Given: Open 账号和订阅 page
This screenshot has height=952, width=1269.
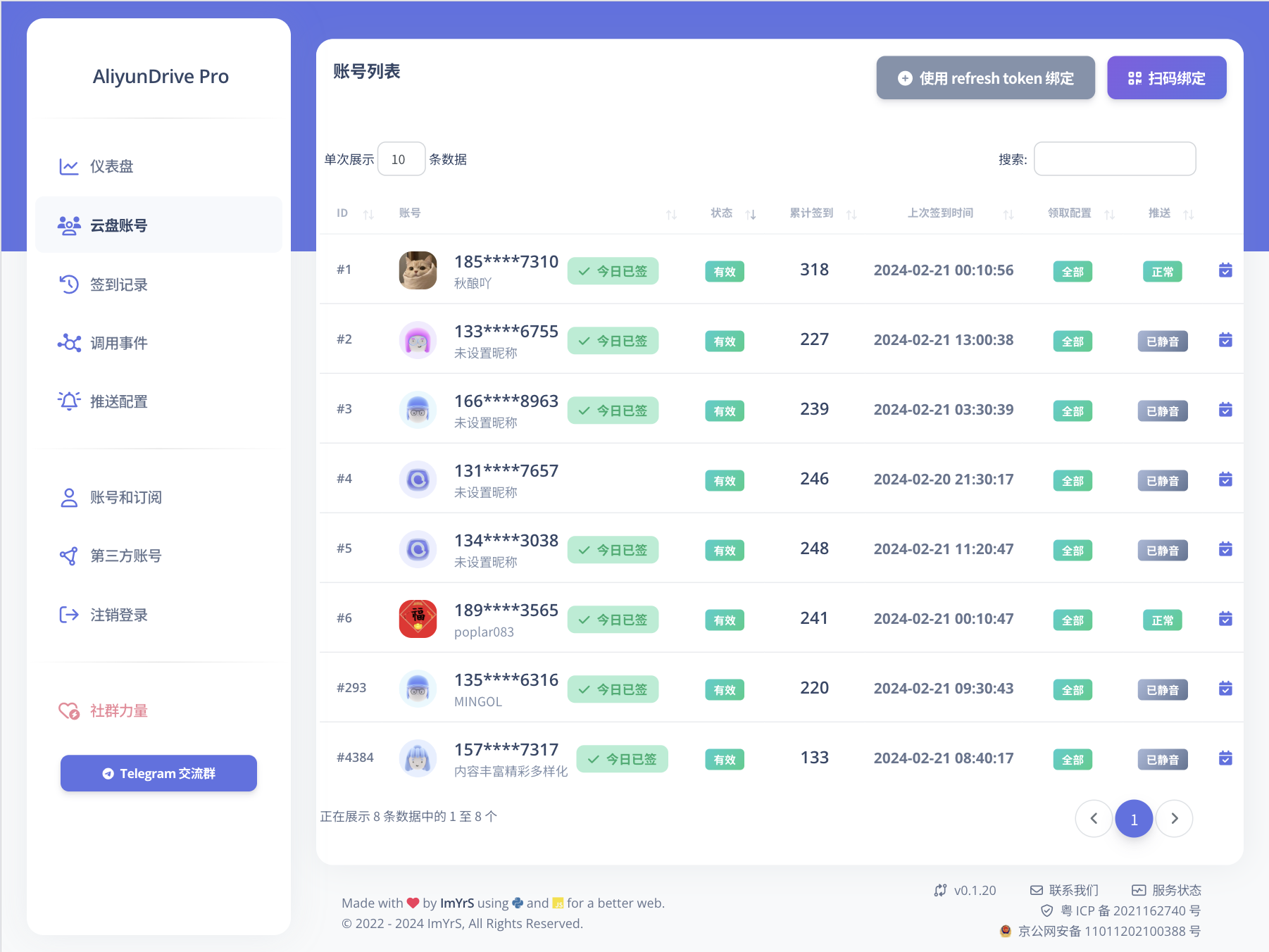Looking at the screenshot, I should pyautogui.click(x=158, y=497).
